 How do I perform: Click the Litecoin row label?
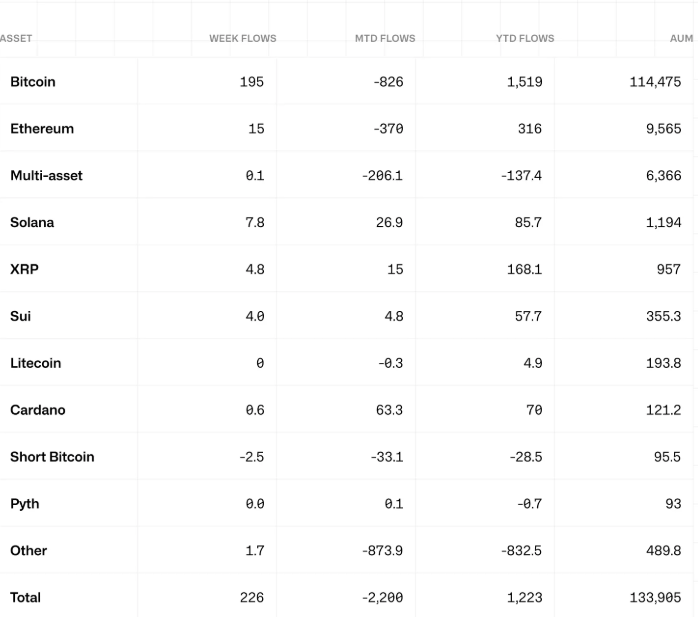pos(35,363)
